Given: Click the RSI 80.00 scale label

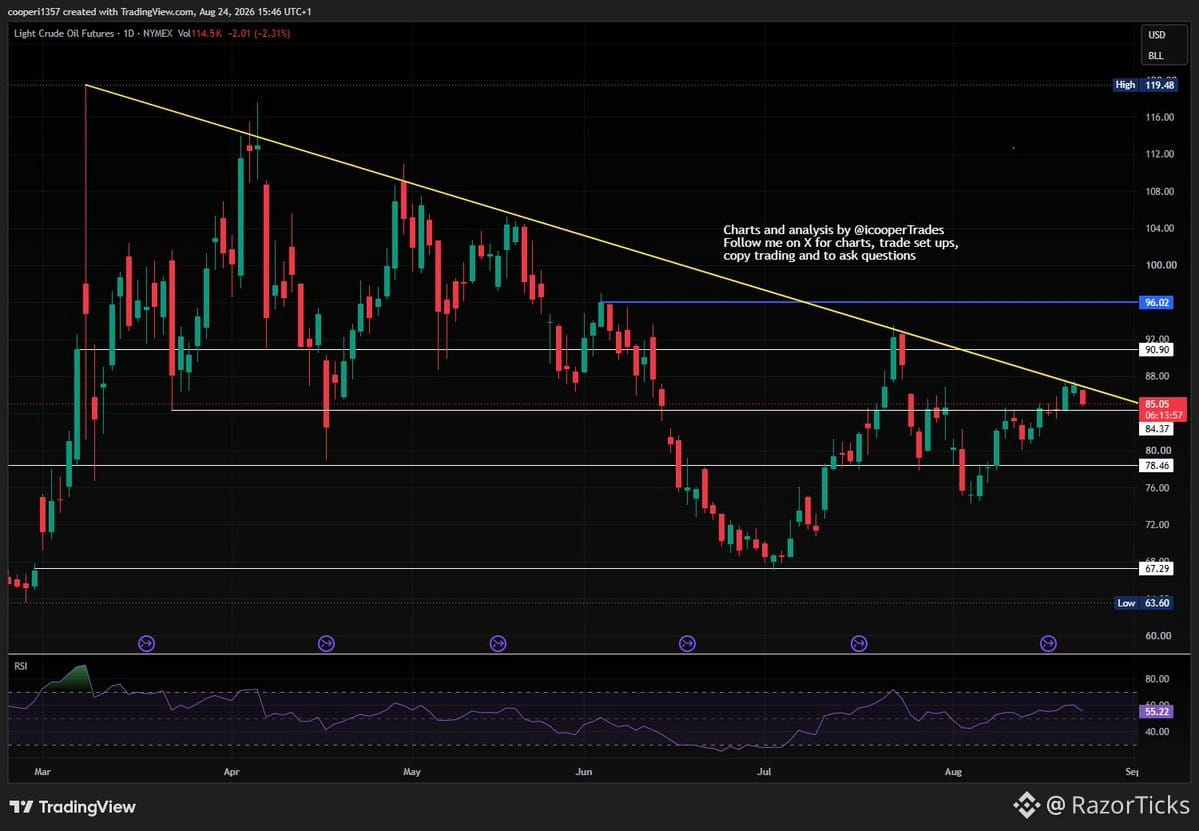Looking at the screenshot, I should pos(1158,679).
